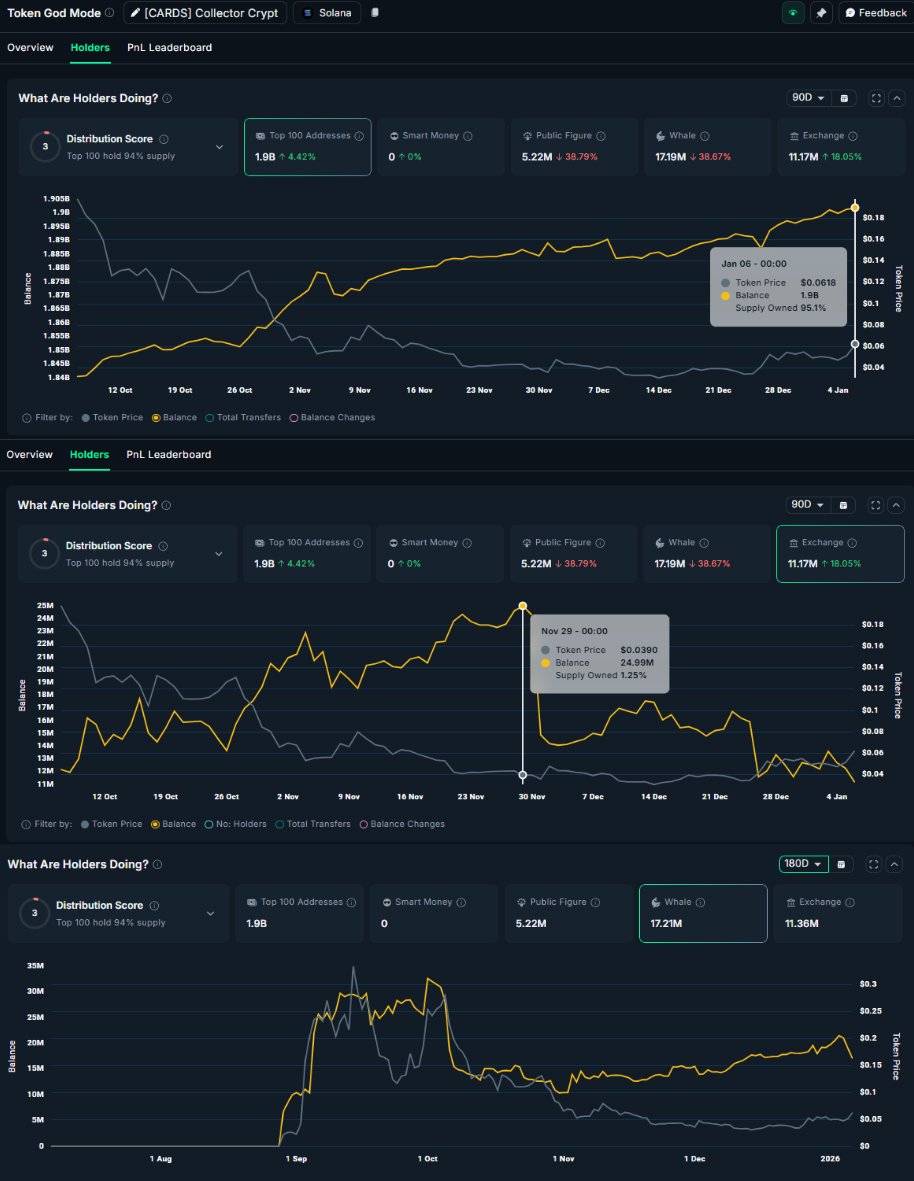
Task: Select the Holders tab in the second tab row
Action: click(90, 454)
